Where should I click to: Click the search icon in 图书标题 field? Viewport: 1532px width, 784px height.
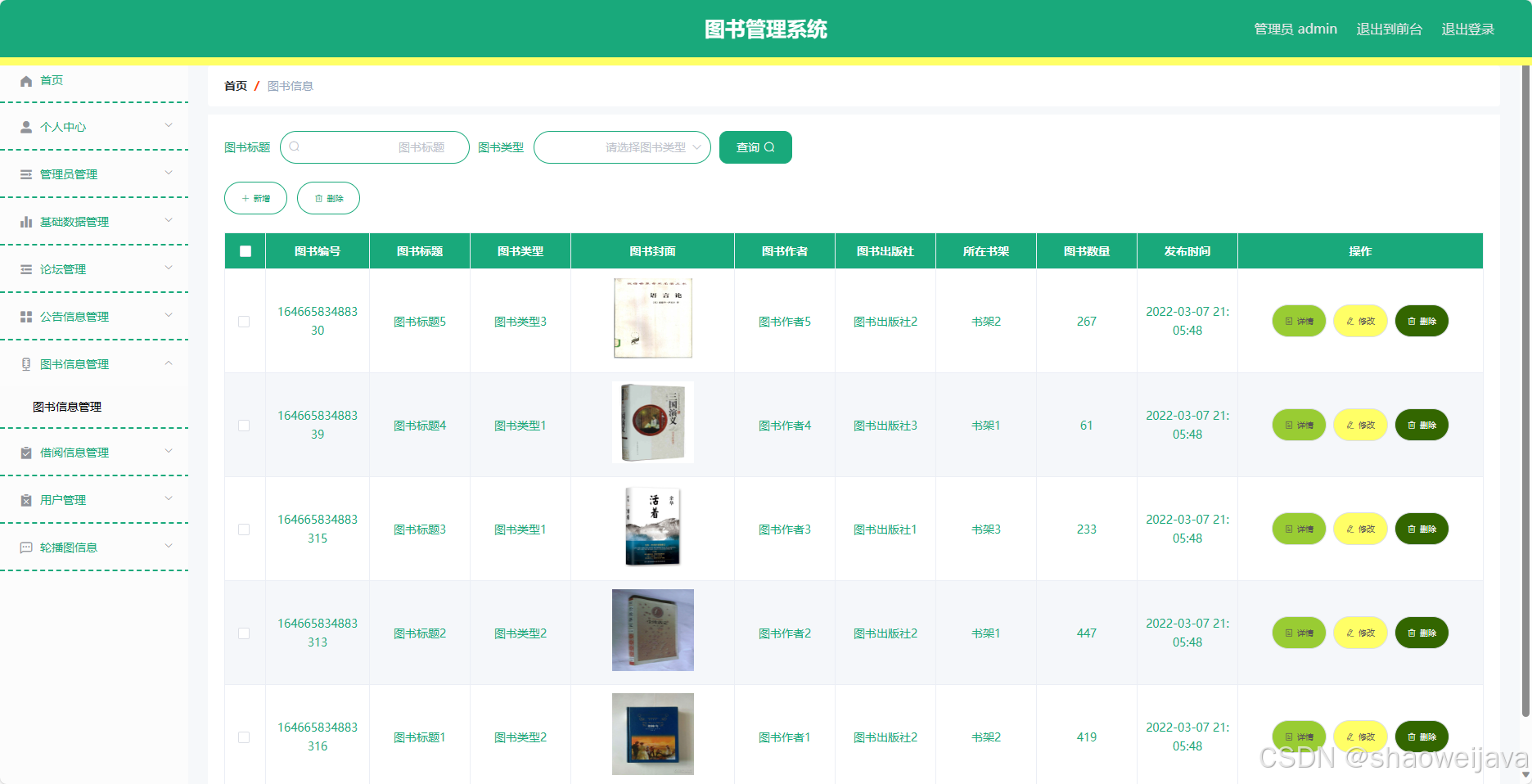295,146
